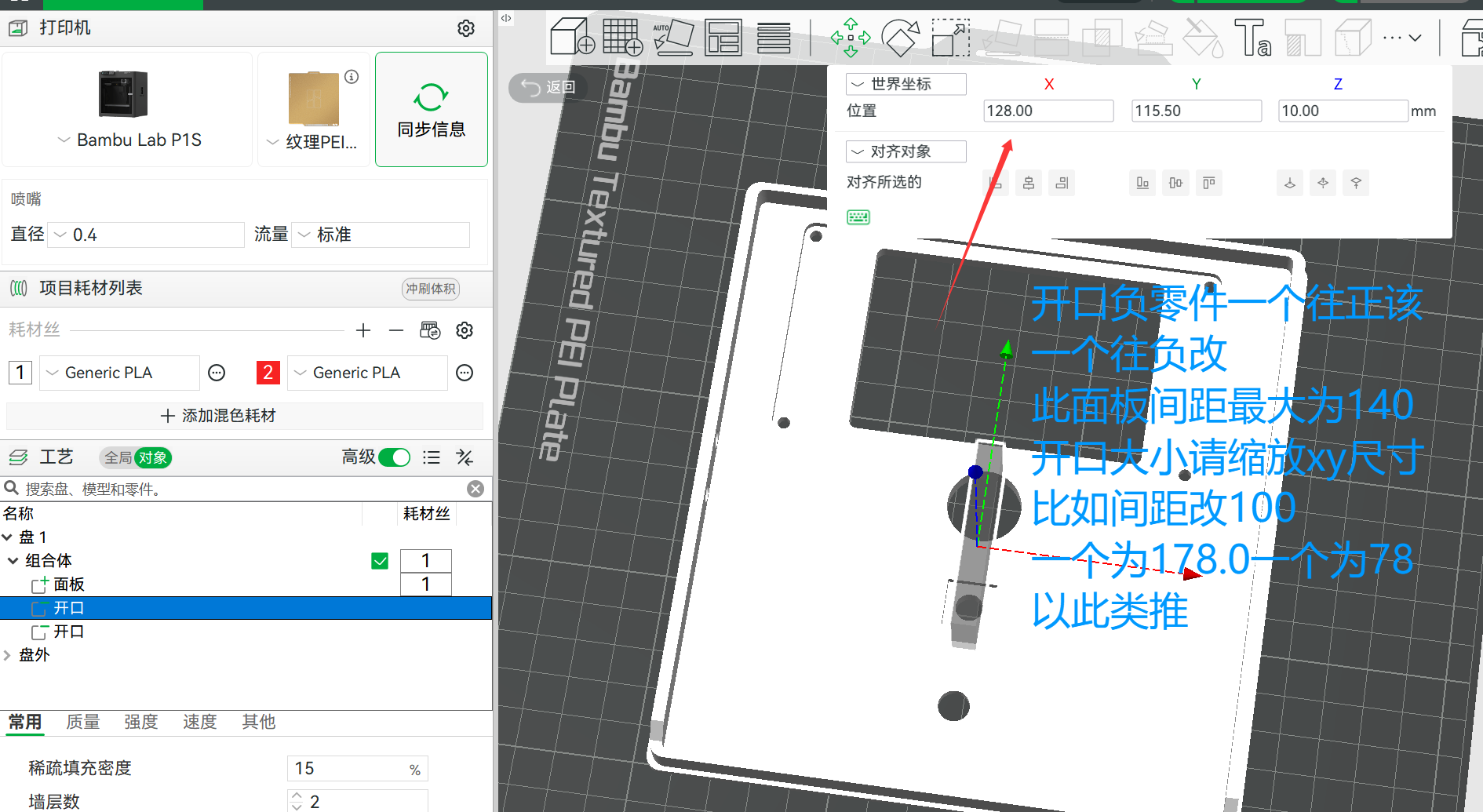Select filament color swatch 1
The height and width of the screenshot is (812, 1483).
click(20, 373)
